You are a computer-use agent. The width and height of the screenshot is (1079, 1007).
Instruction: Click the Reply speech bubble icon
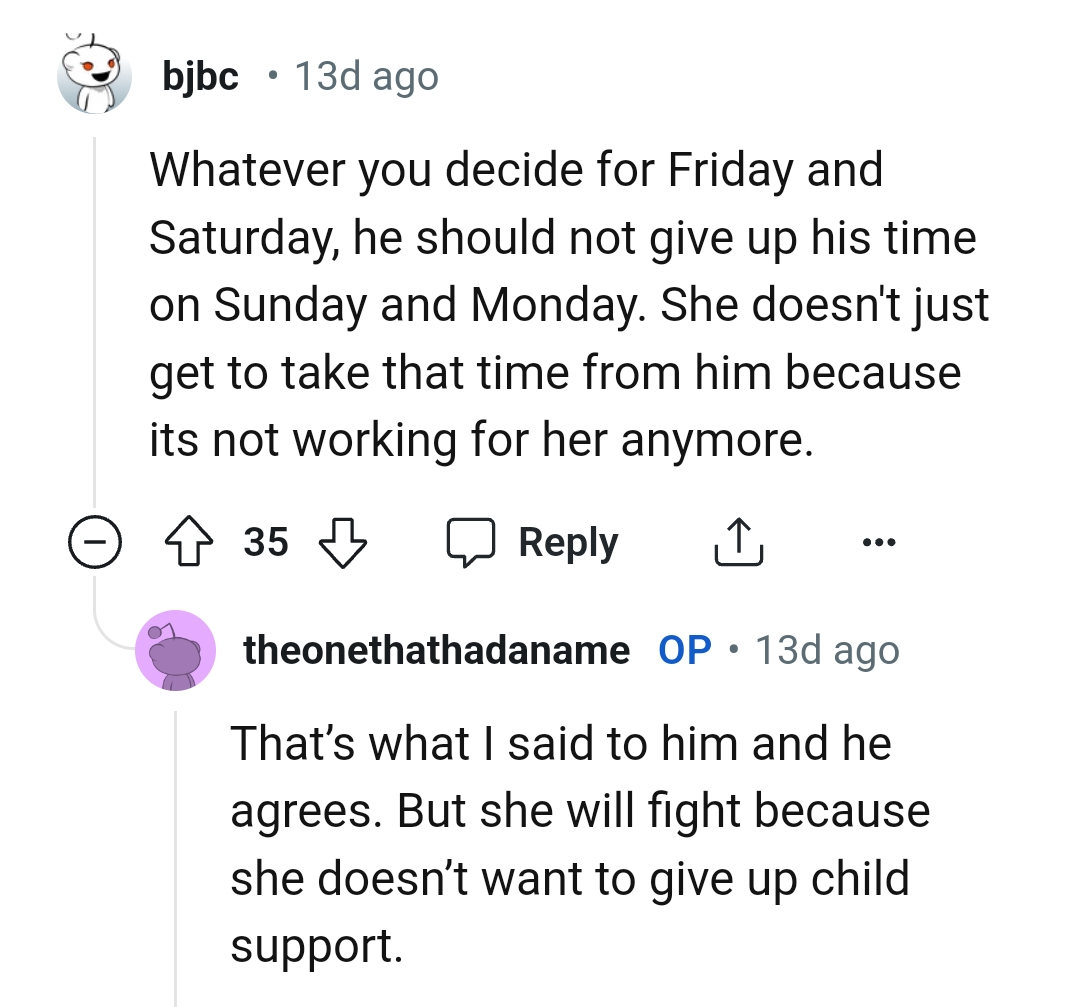point(472,541)
